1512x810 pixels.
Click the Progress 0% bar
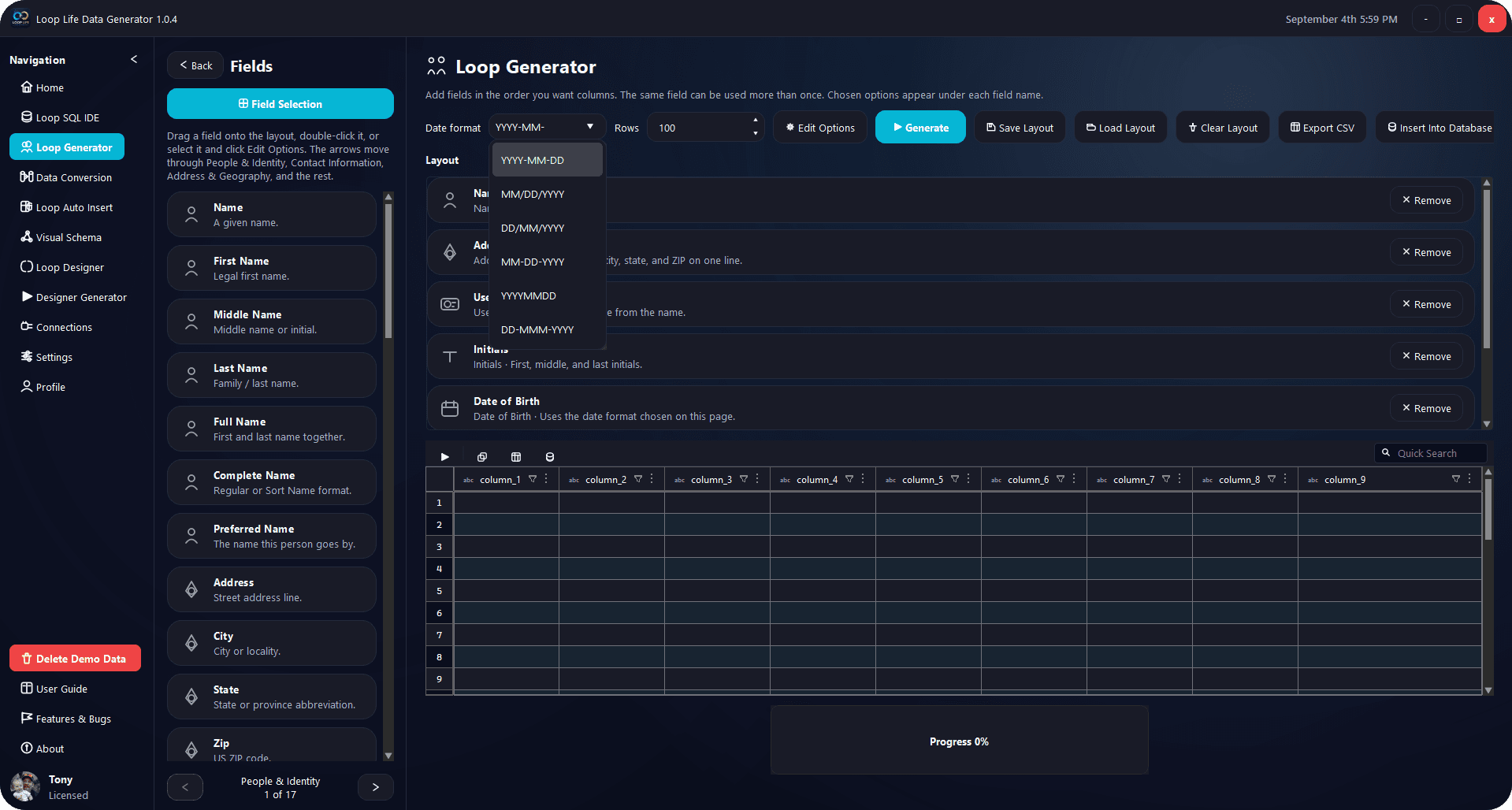(x=959, y=741)
